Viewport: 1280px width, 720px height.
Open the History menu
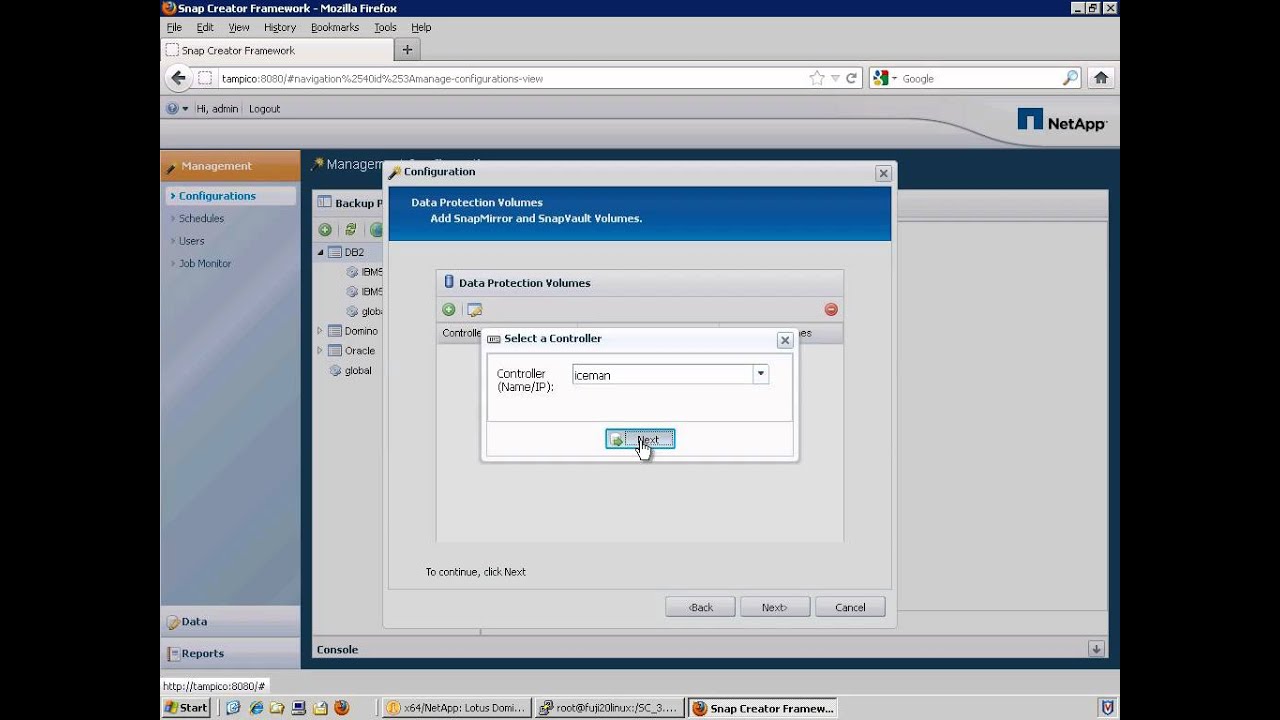[280, 28]
